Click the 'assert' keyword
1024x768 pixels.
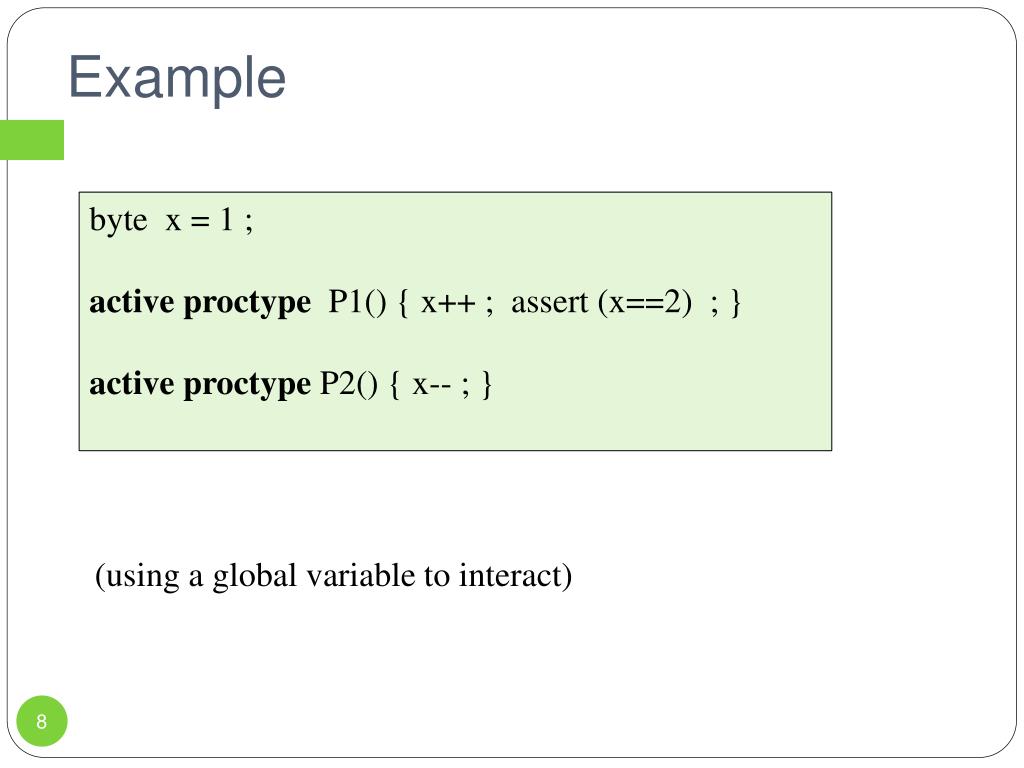(x=549, y=303)
